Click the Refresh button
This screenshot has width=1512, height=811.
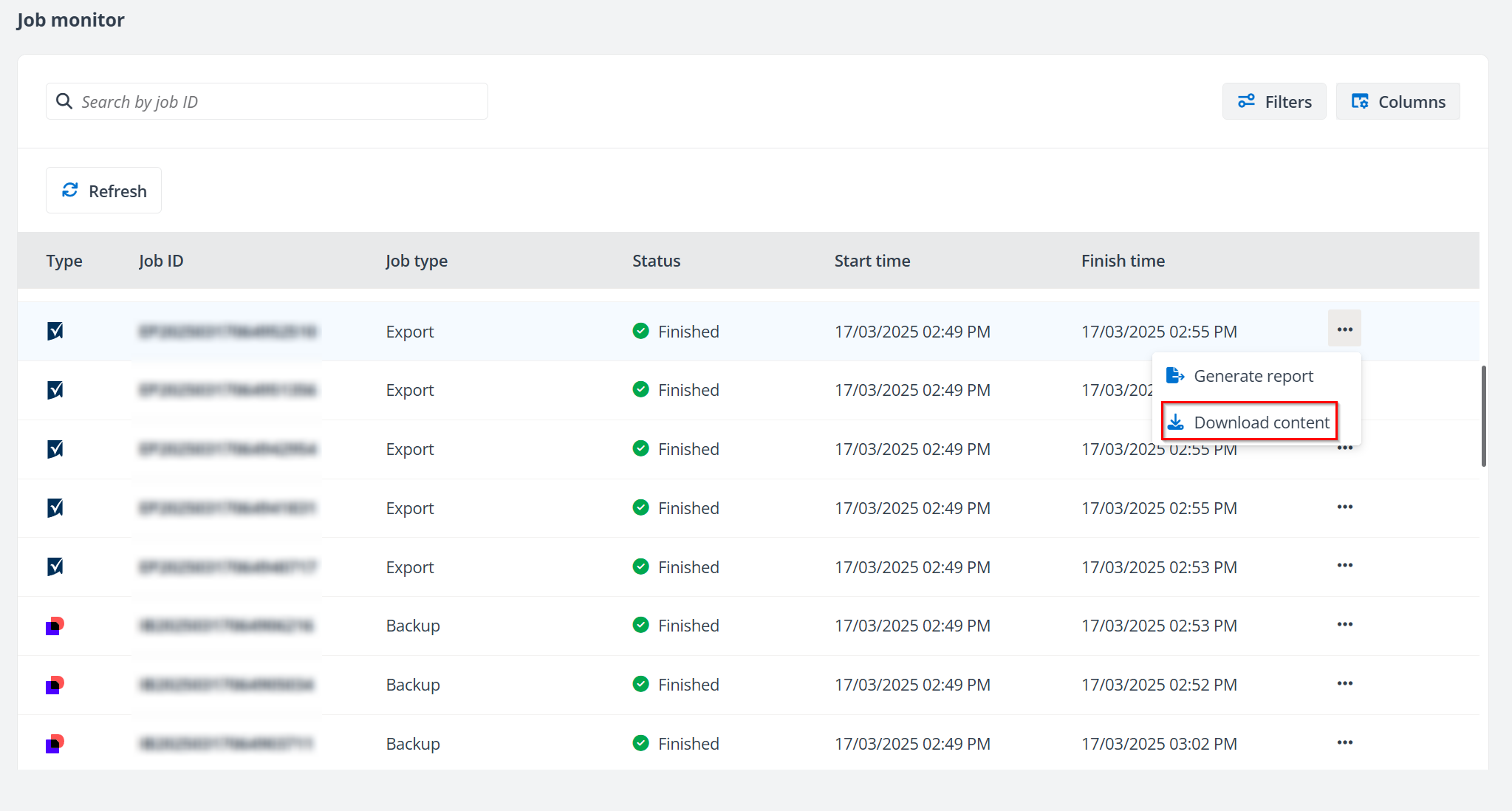[103, 191]
